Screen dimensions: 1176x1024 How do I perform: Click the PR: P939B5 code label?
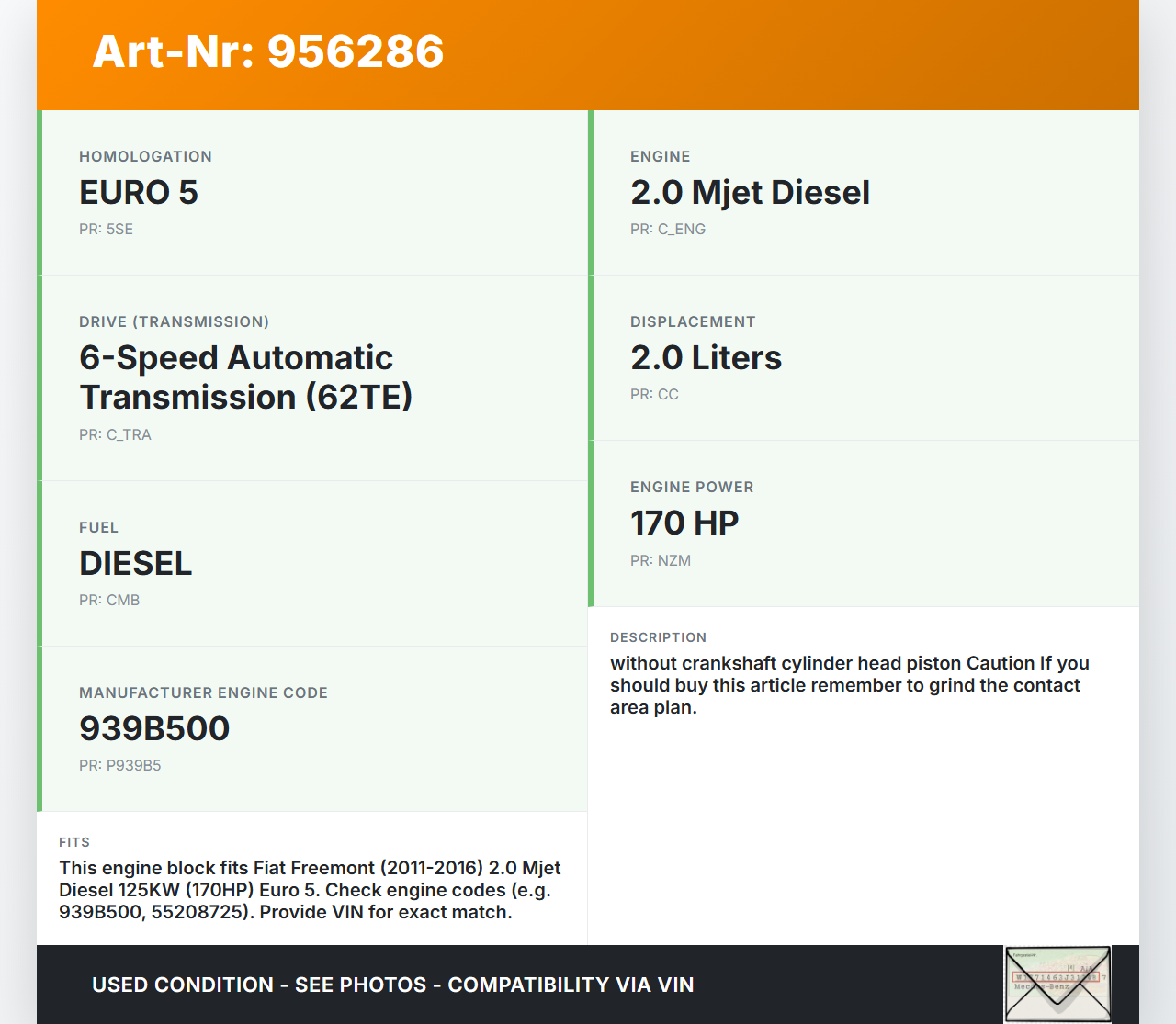[119, 766]
